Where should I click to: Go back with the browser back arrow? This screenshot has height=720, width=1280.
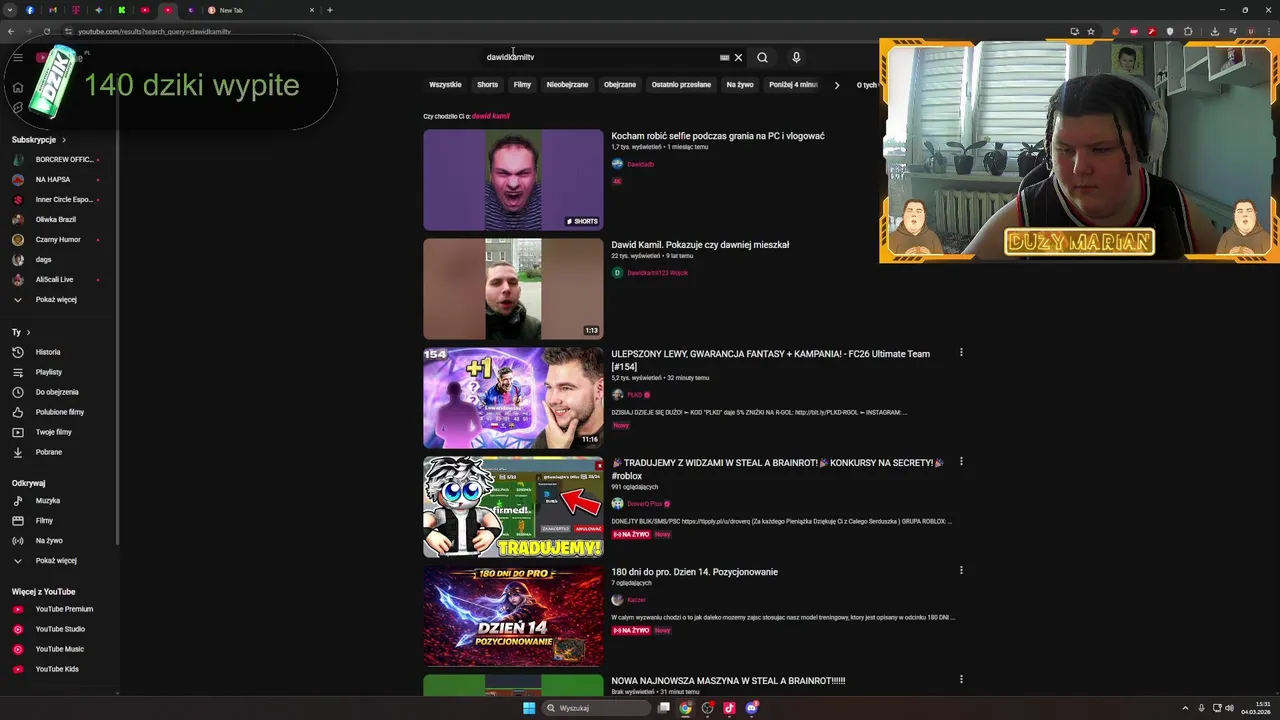11,31
